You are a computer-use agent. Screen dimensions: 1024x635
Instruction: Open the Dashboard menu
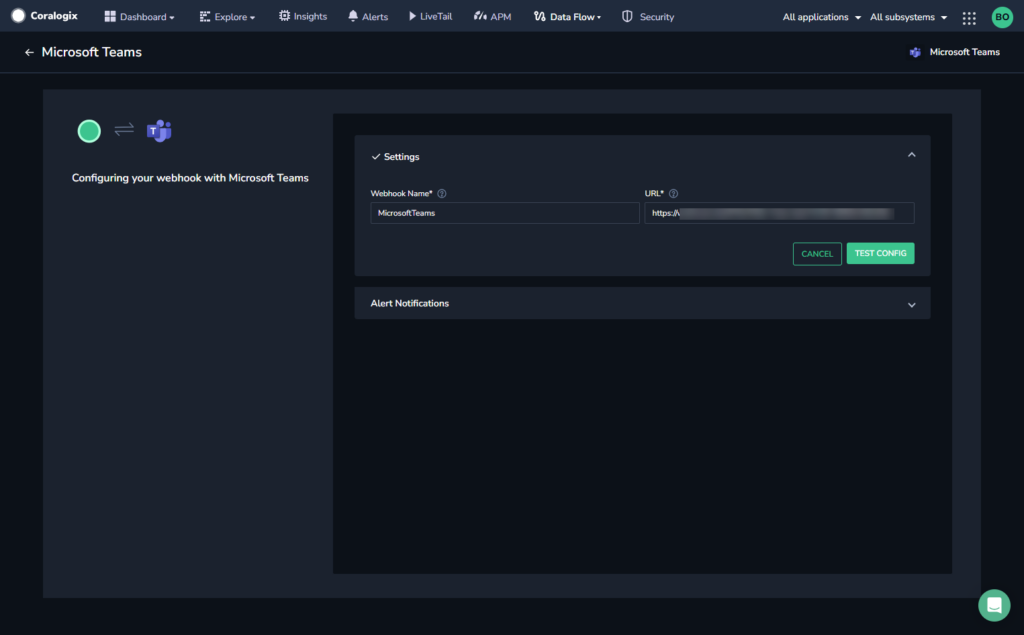pos(139,17)
